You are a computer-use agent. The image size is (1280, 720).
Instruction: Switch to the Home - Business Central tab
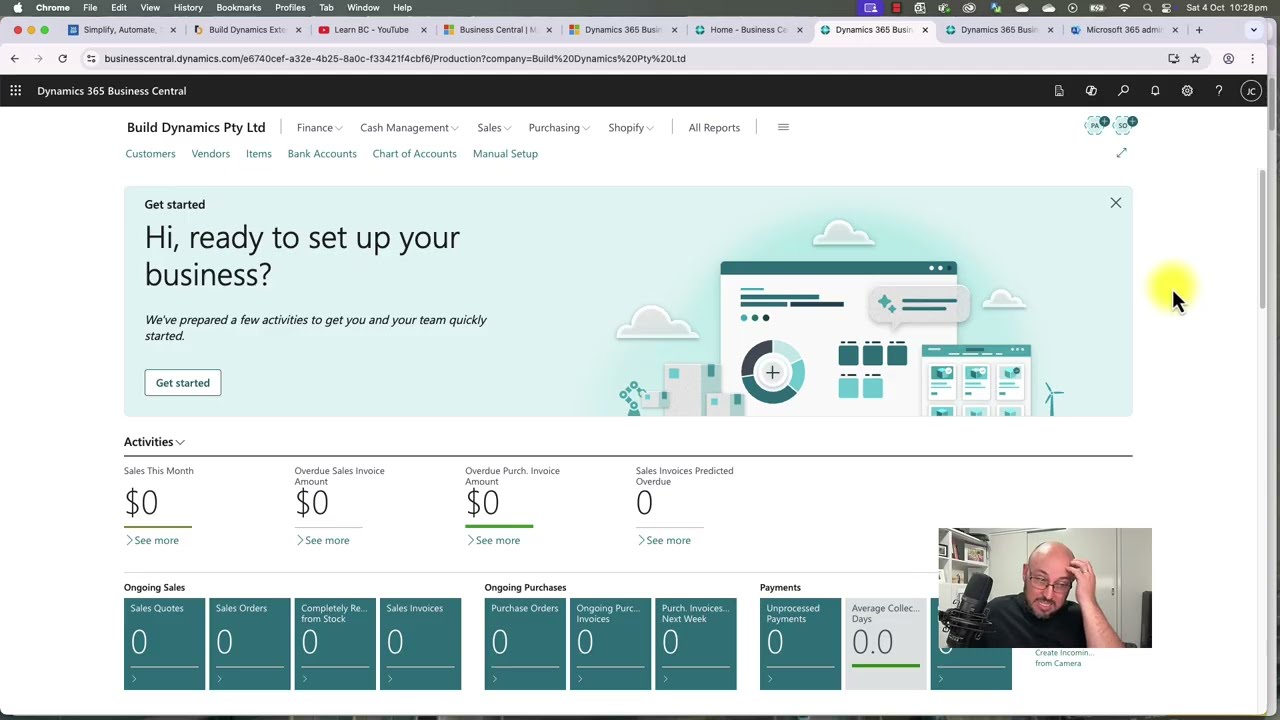(x=748, y=30)
